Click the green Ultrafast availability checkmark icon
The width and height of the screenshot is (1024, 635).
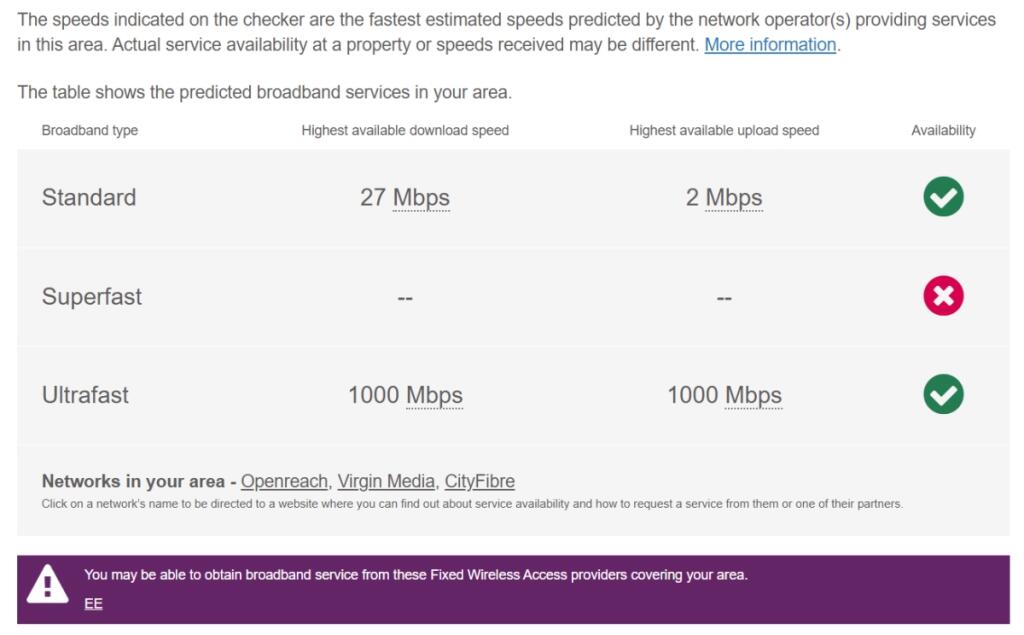coord(943,394)
